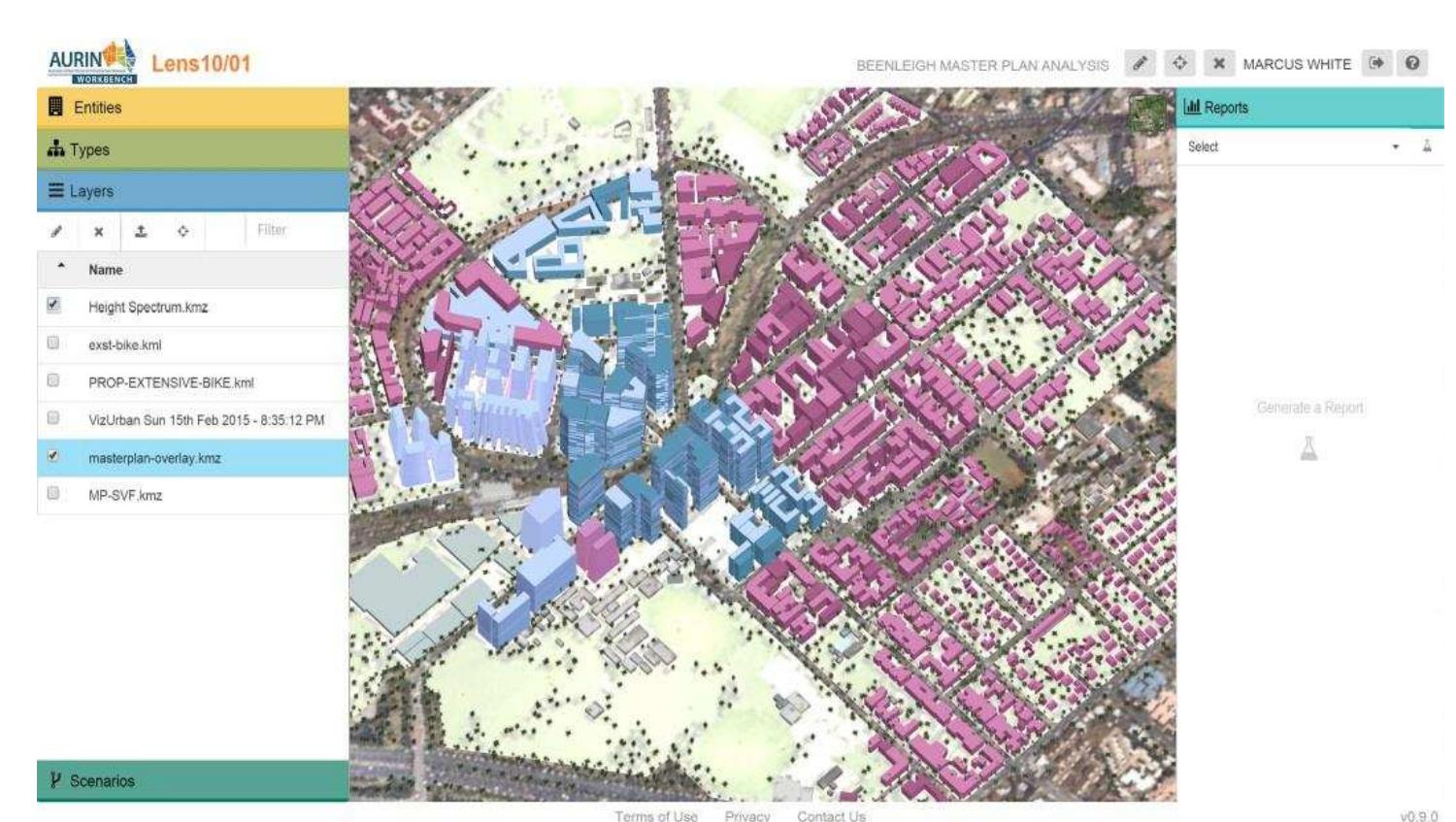Enable the MP-SVF.kmz layer checkbox
Image resolution: width=1456 pixels, height=822 pixels.
pos(53,493)
